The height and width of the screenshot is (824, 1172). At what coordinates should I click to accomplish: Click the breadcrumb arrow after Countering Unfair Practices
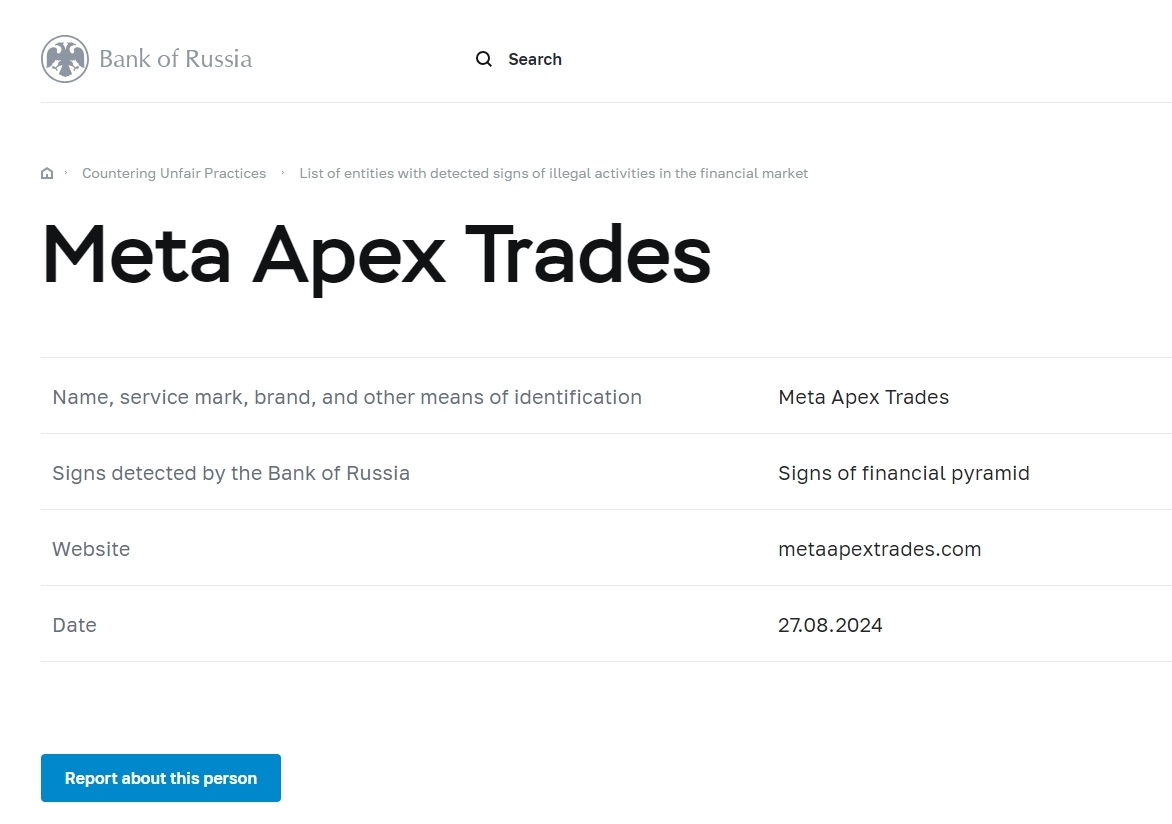[x=283, y=173]
